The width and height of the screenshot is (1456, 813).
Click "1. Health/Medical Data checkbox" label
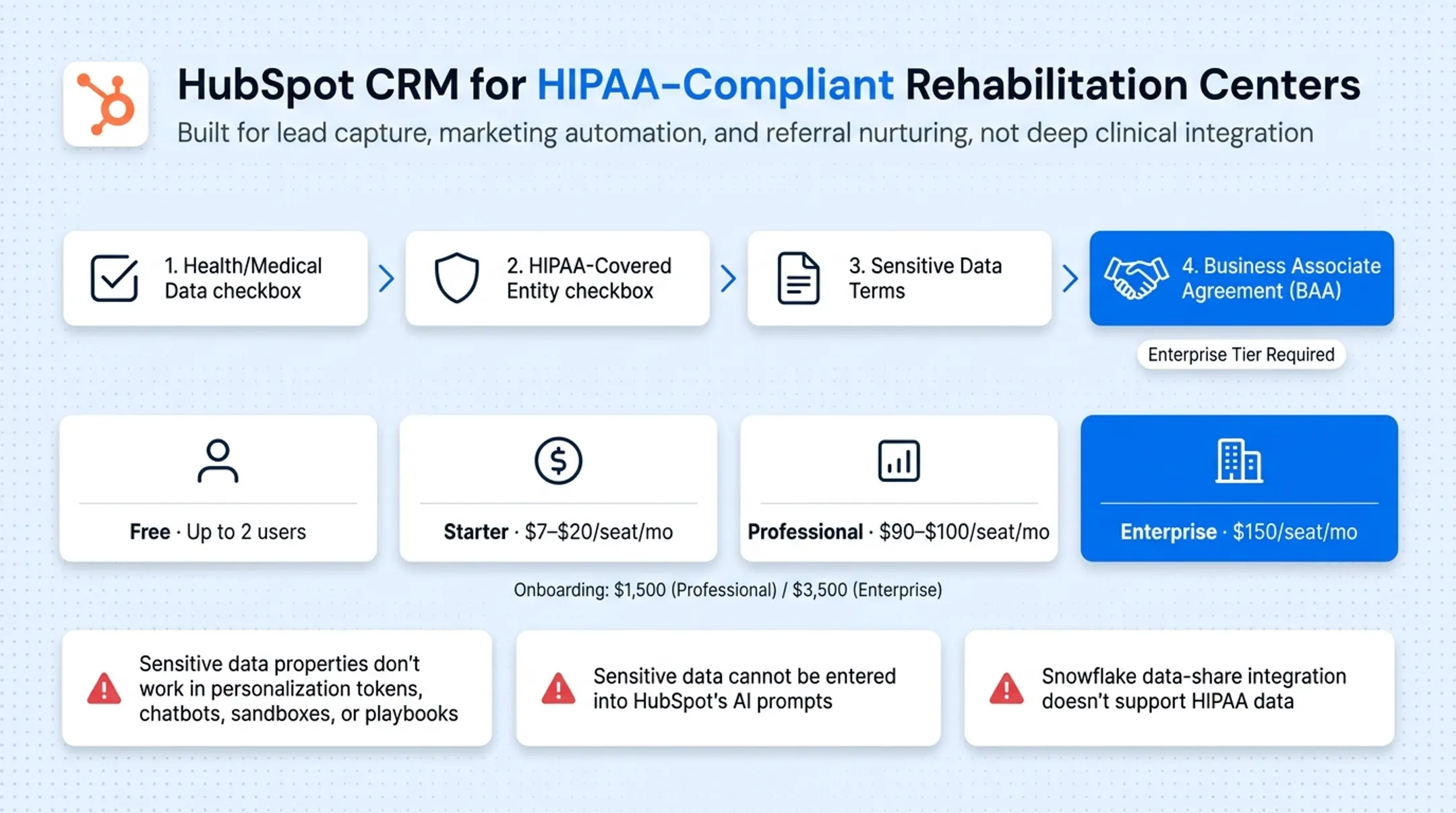243,278
